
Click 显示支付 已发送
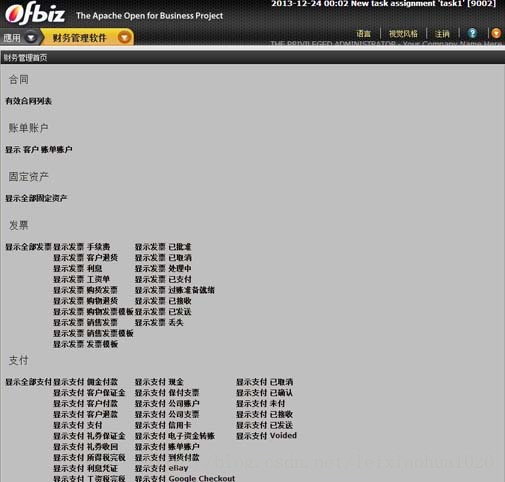click(x=265, y=425)
